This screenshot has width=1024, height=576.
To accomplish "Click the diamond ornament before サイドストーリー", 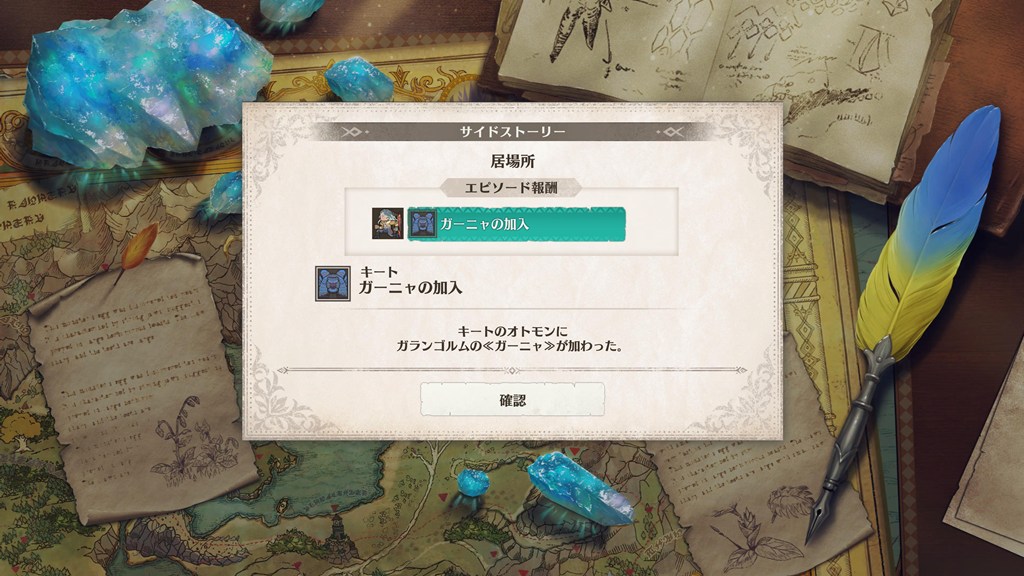I will 352,132.
